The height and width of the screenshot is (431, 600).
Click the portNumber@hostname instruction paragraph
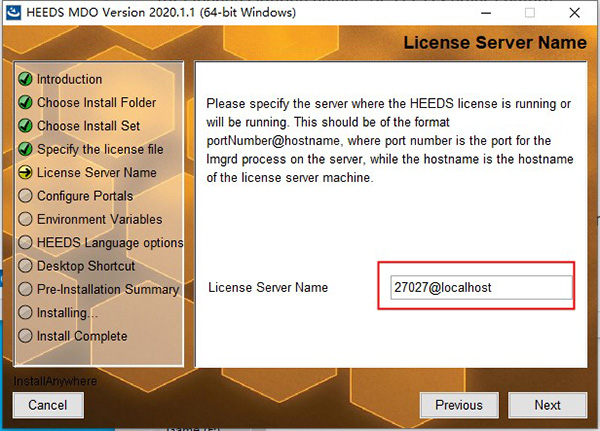point(390,140)
